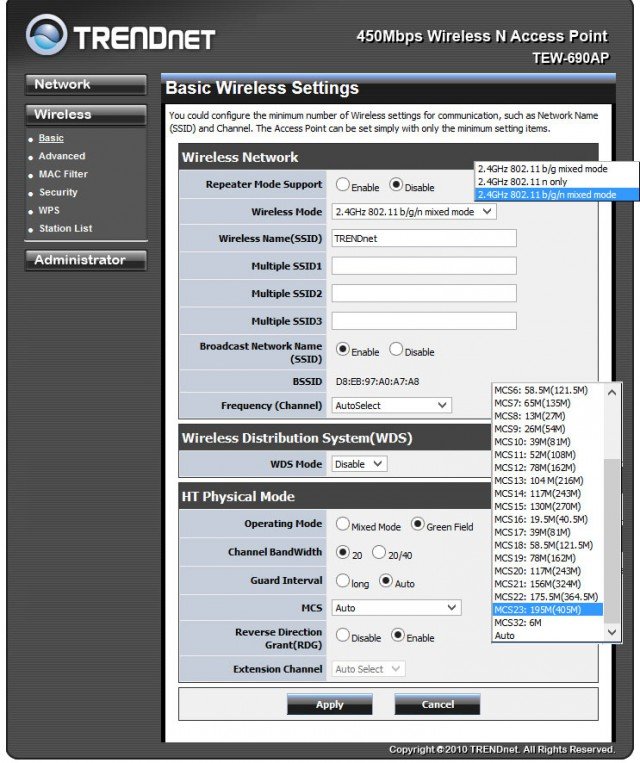Choose Mixed Mode operating mode
Screen dimensions: 640x763
tap(343, 524)
